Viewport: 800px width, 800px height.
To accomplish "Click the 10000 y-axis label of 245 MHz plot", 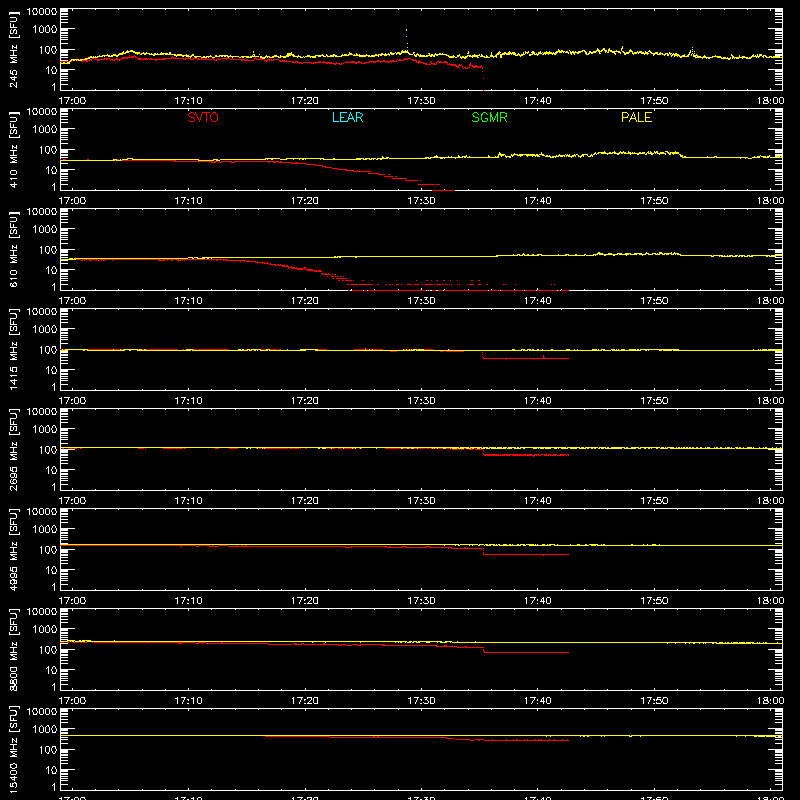I will pos(42,12).
